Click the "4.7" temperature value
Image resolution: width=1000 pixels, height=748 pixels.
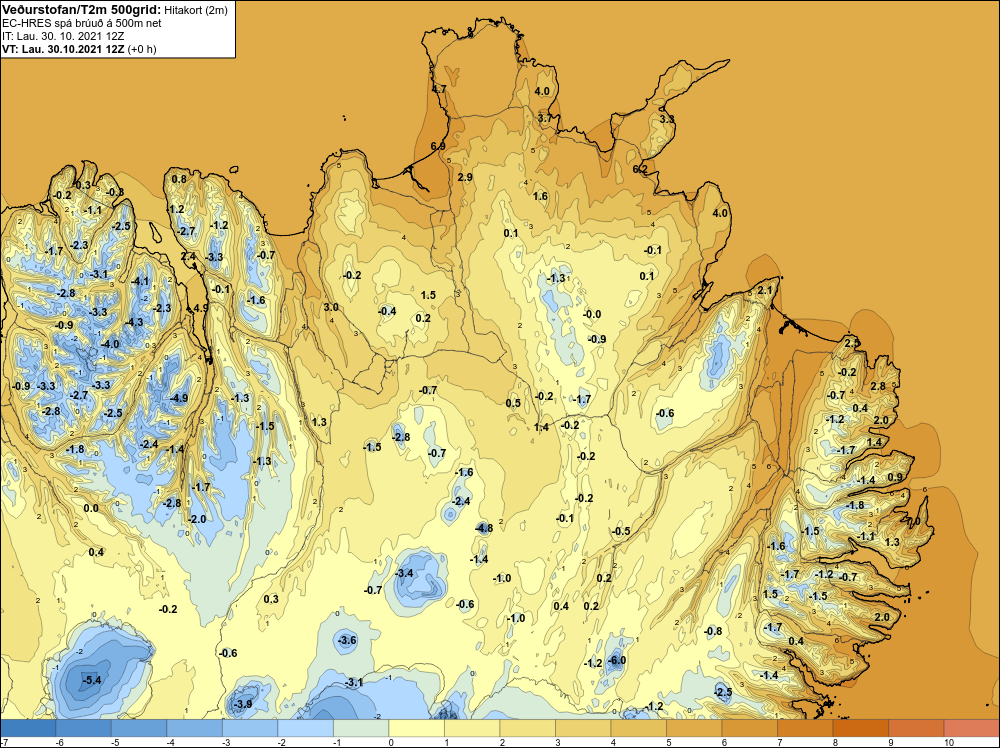click(x=439, y=89)
